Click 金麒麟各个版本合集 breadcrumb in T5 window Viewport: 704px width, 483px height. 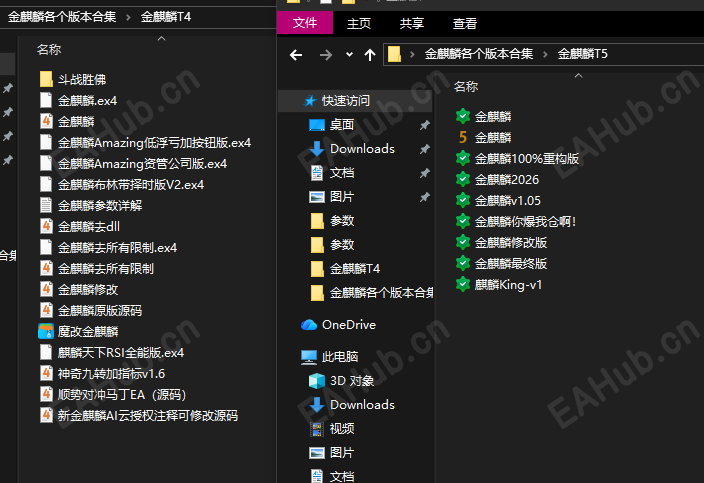pos(479,54)
